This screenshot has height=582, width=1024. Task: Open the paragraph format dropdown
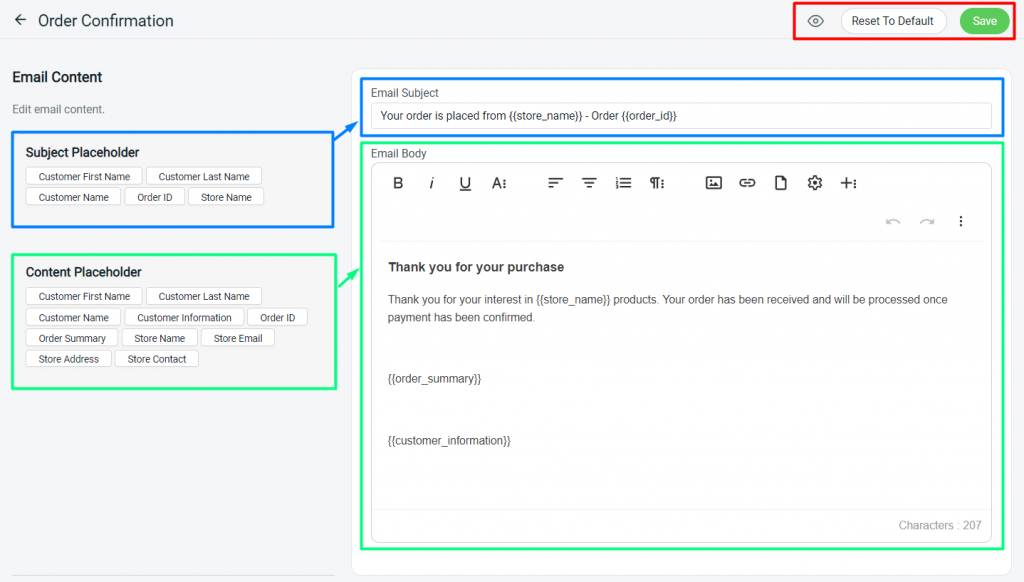pyautogui.click(x=657, y=183)
